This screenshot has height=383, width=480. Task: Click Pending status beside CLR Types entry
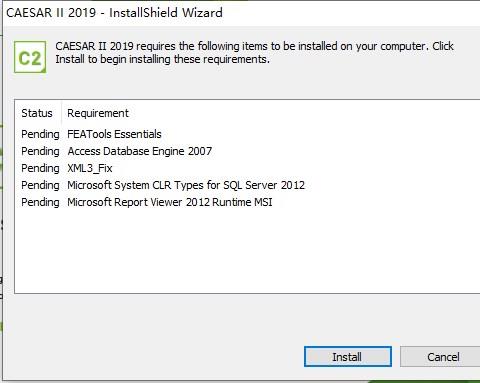[40, 185]
